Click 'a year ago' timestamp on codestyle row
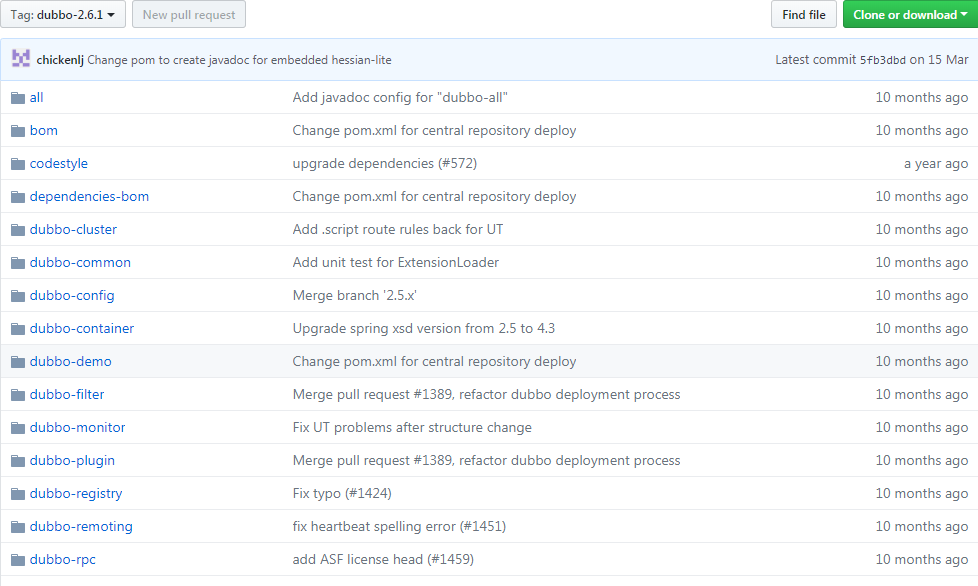978x586 pixels. pos(936,164)
